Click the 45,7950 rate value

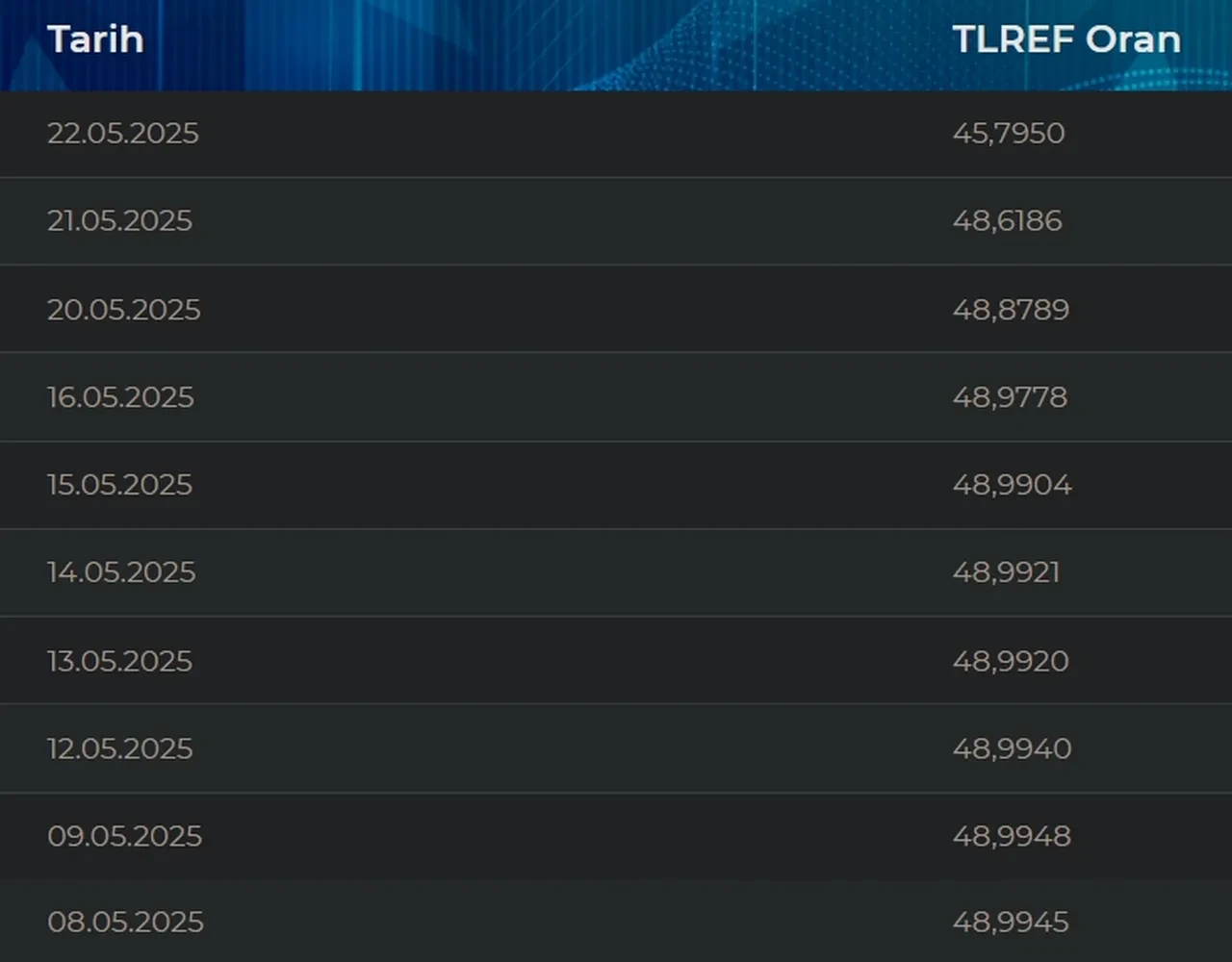[1008, 133]
